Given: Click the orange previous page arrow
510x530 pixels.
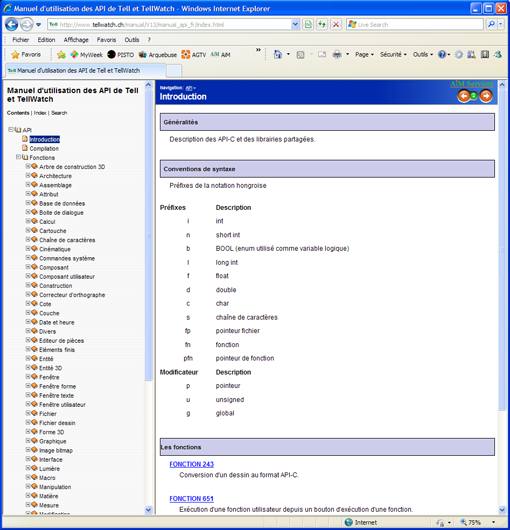Looking at the screenshot, I should 464,96.
